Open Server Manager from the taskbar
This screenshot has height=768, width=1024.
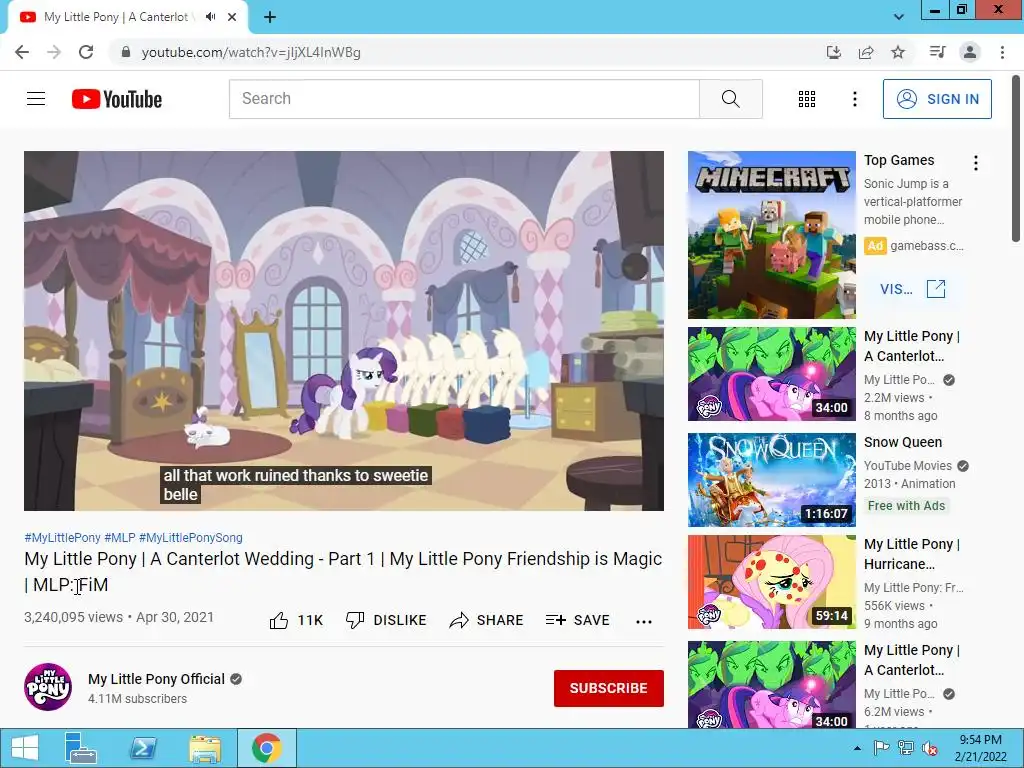click(81, 748)
